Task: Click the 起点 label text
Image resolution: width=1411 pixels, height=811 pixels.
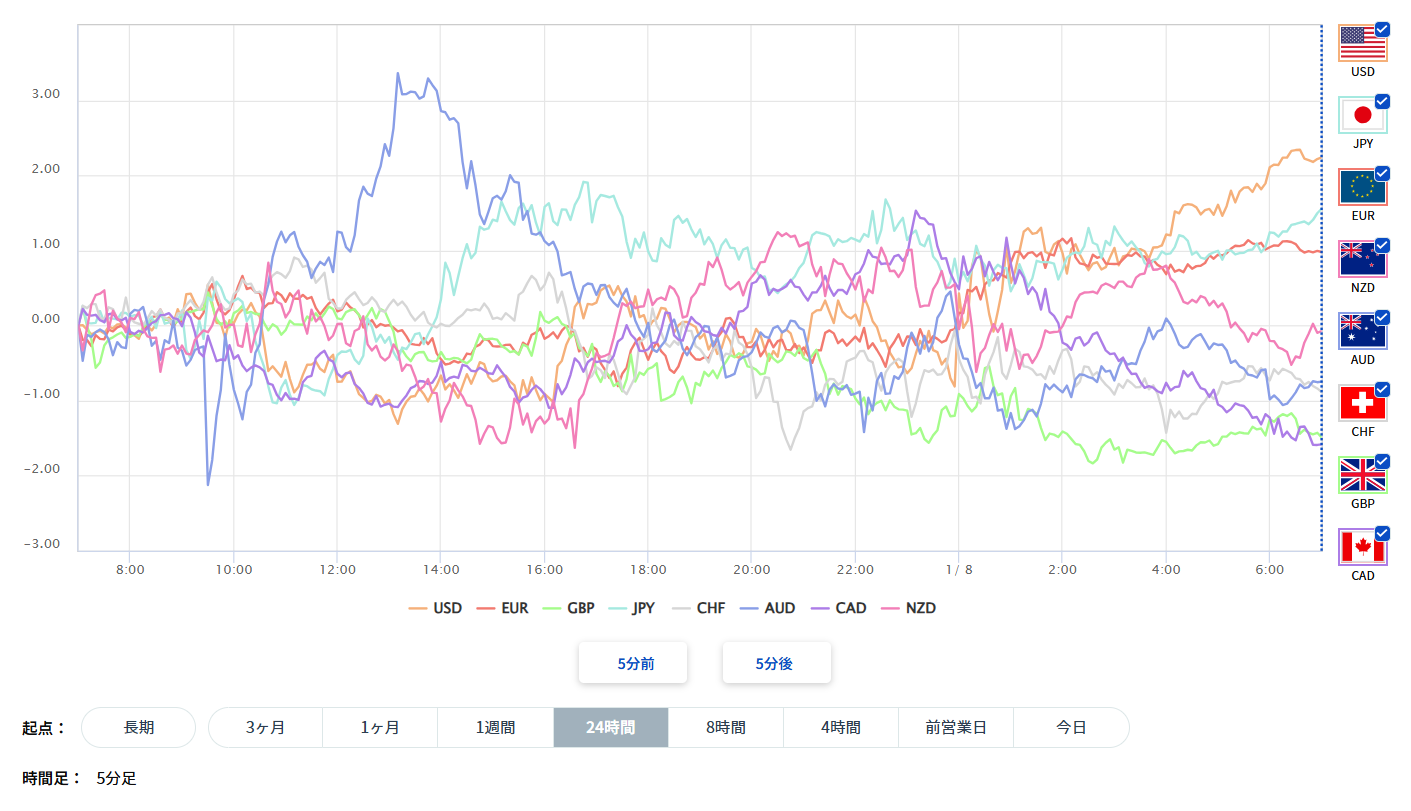Action: coord(43,728)
